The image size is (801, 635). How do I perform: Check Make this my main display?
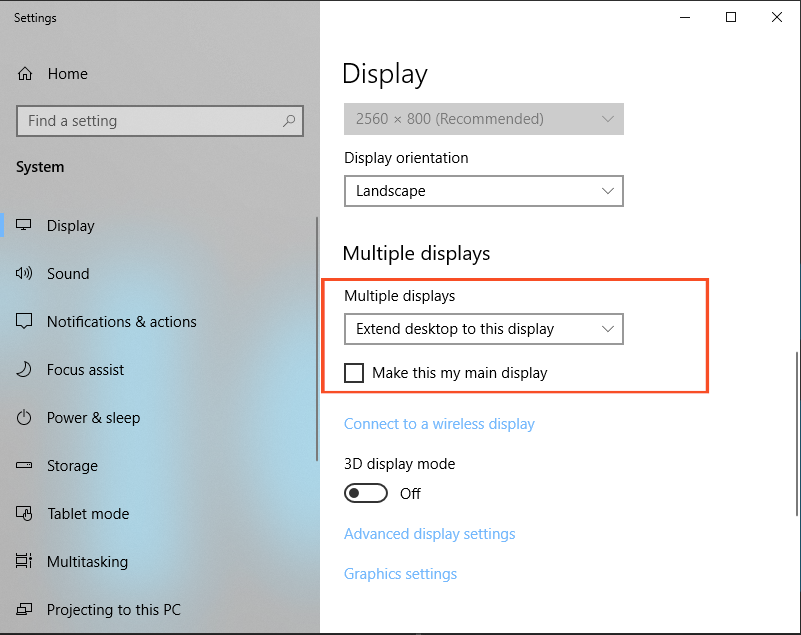354,373
